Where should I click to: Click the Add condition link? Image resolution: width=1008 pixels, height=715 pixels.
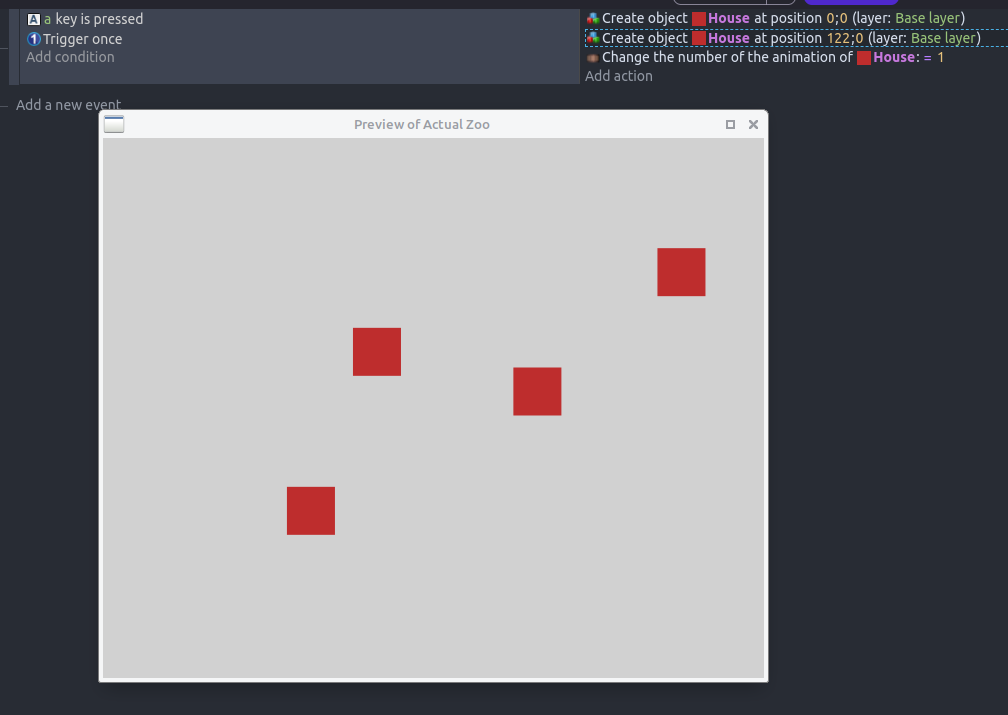[x=69, y=57]
